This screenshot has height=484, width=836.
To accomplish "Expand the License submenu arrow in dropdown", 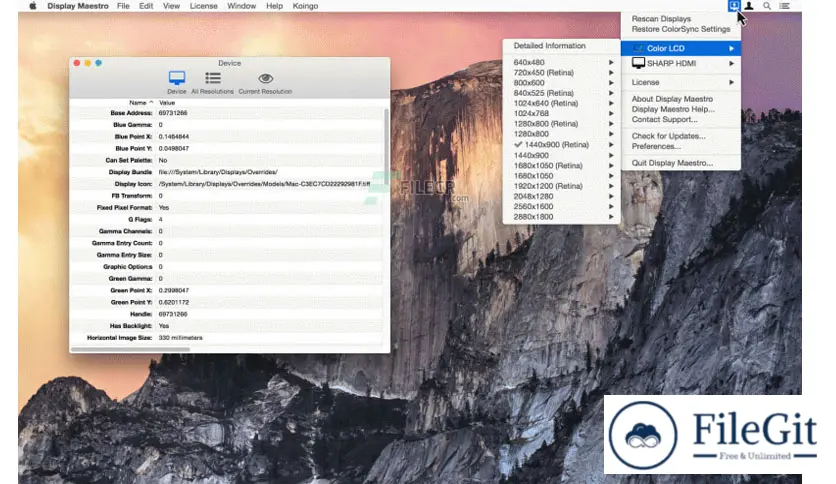I will (x=732, y=82).
